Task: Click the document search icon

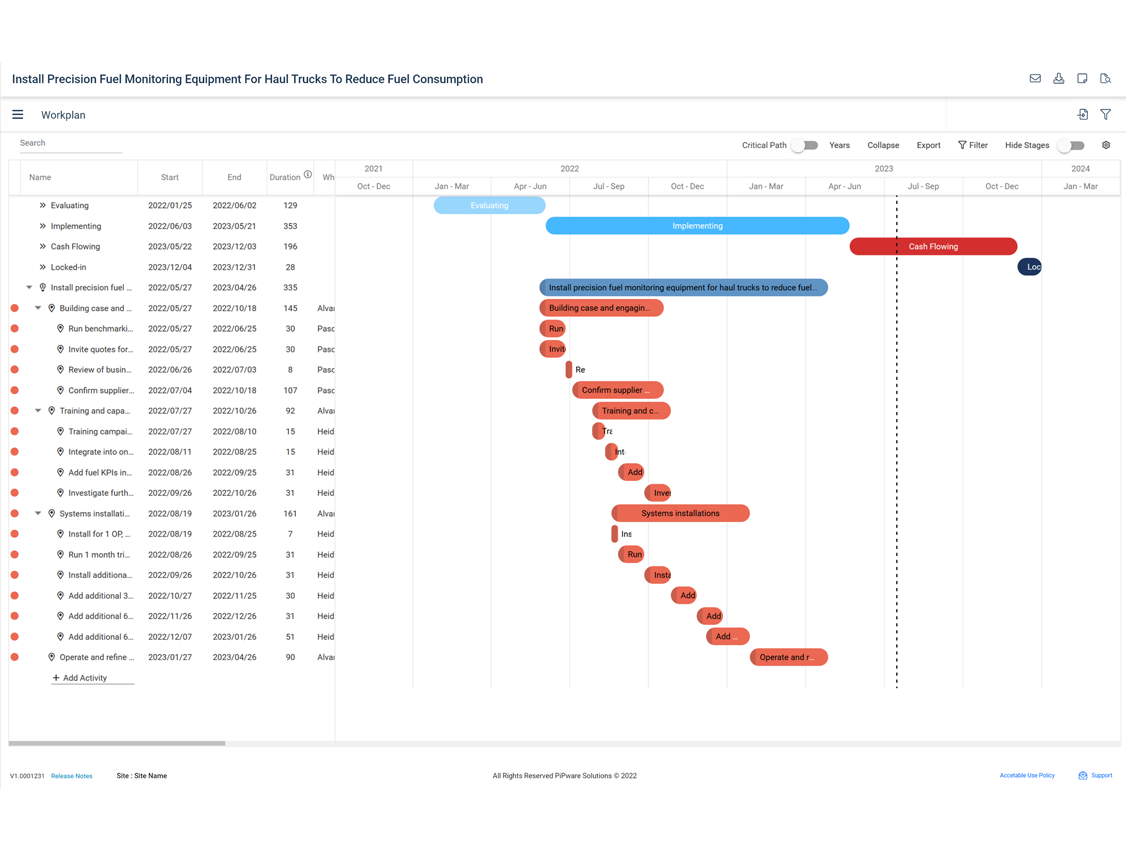Action: coord(1105,79)
